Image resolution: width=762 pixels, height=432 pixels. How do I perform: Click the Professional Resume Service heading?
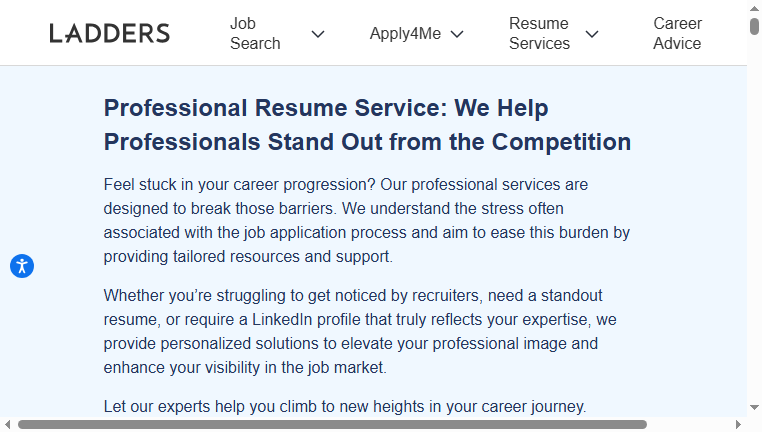[x=367, y=125]
